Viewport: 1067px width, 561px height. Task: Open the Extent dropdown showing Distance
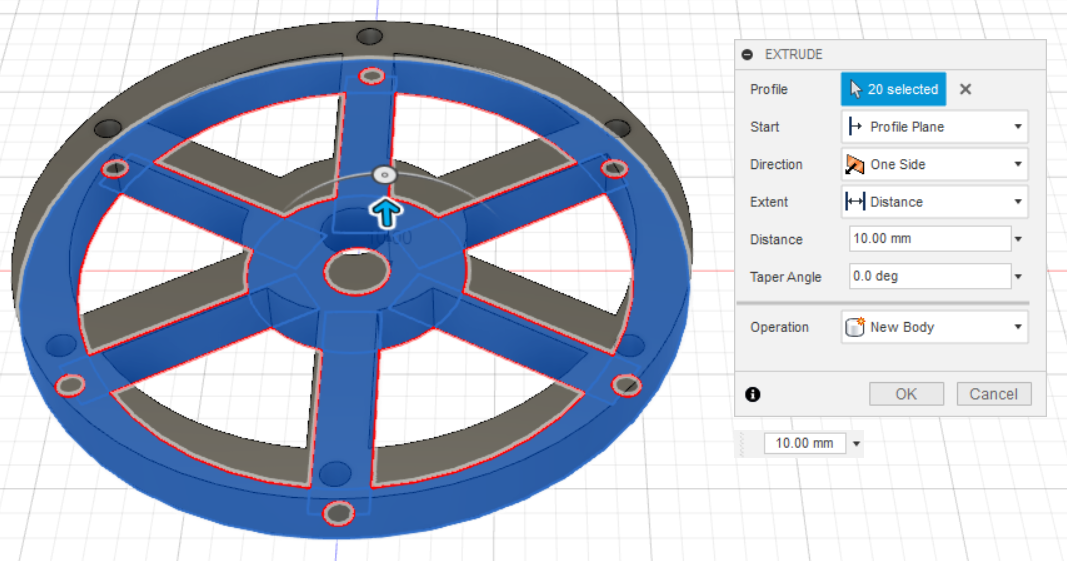point(934,202)
